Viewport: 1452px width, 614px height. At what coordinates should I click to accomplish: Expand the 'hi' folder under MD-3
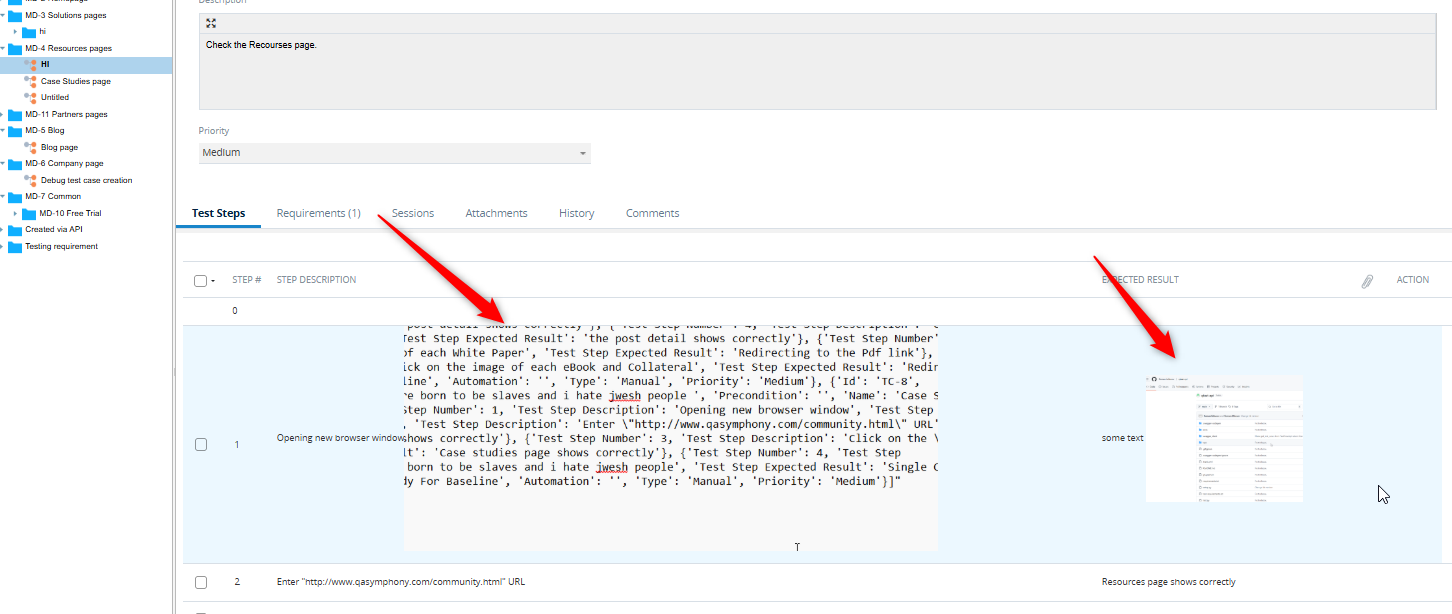click(x=15, y=32)
